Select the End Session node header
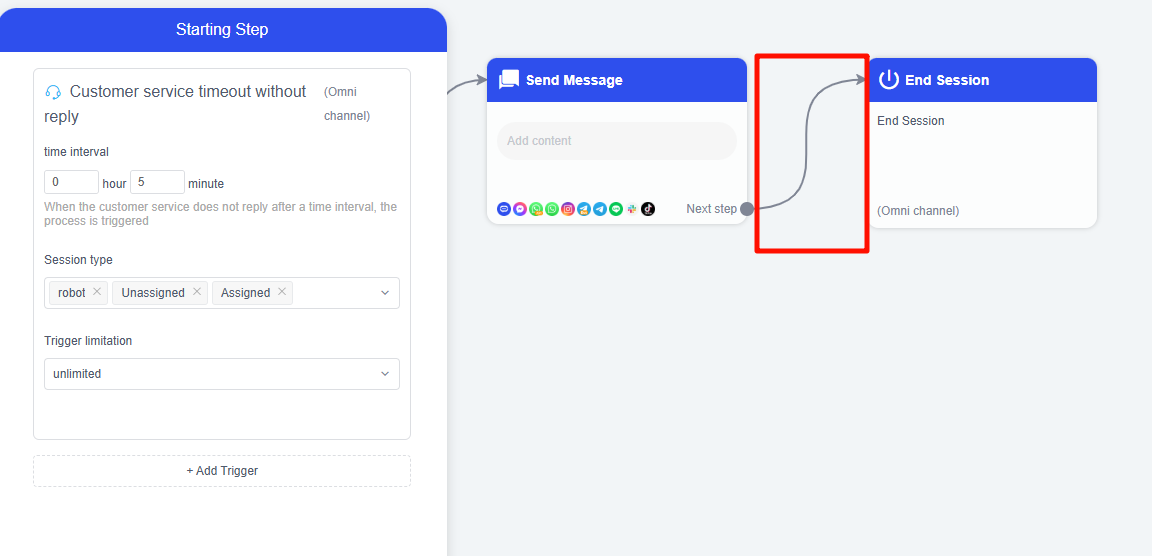 coord(982,80)
